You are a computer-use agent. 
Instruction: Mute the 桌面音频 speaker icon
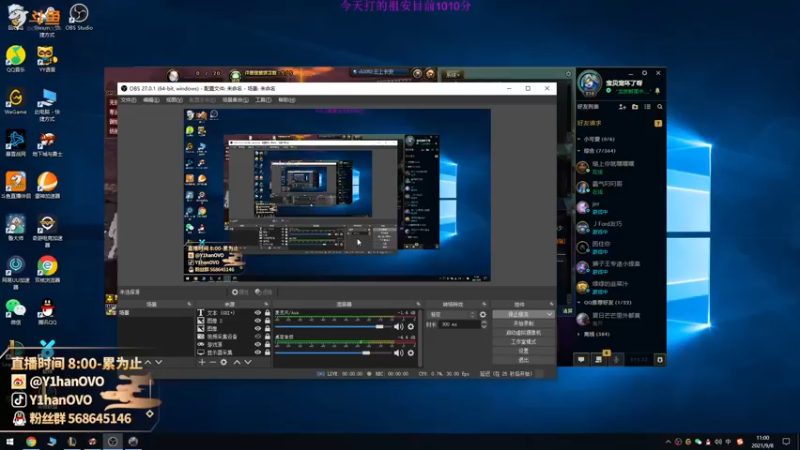click(398, 353)
